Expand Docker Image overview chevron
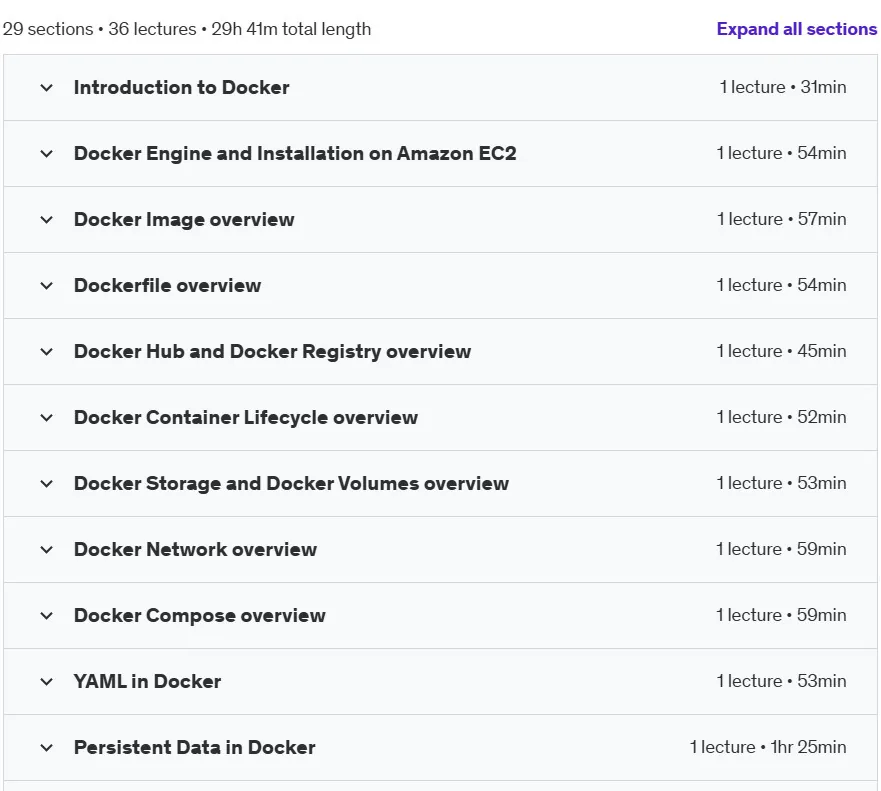 (47, 220)
